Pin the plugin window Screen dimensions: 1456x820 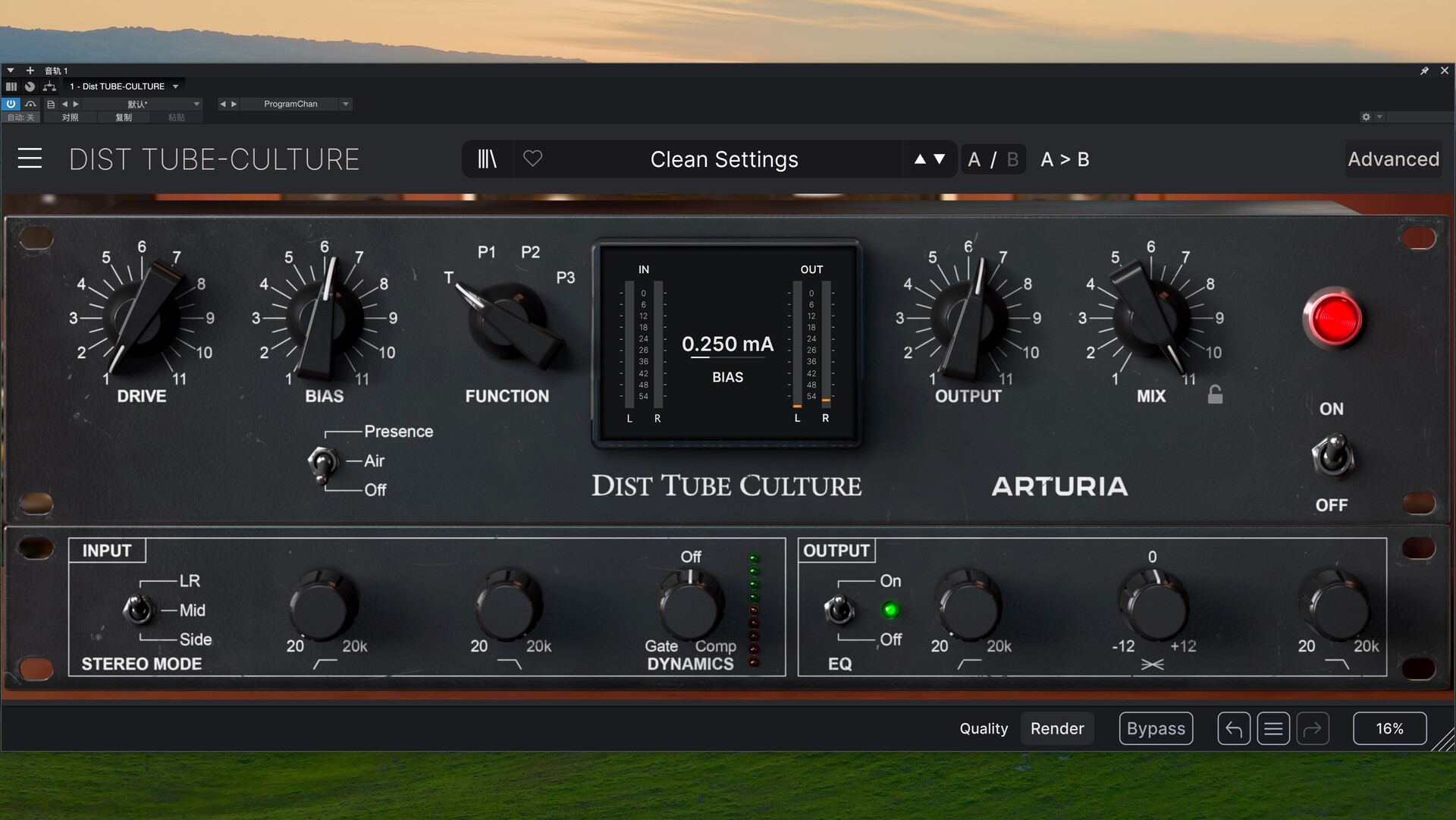1424,71
